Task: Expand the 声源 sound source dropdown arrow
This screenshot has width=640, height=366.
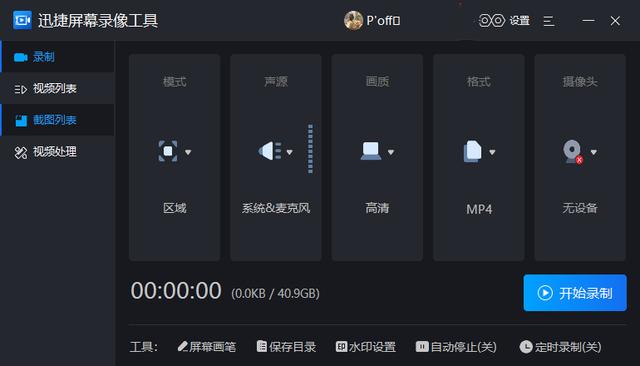Action: click(x=289, y=152)
